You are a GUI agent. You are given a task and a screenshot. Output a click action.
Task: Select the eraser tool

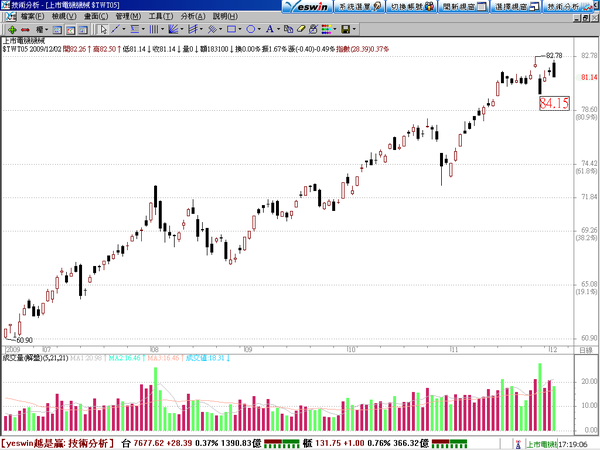click(301, 29)
